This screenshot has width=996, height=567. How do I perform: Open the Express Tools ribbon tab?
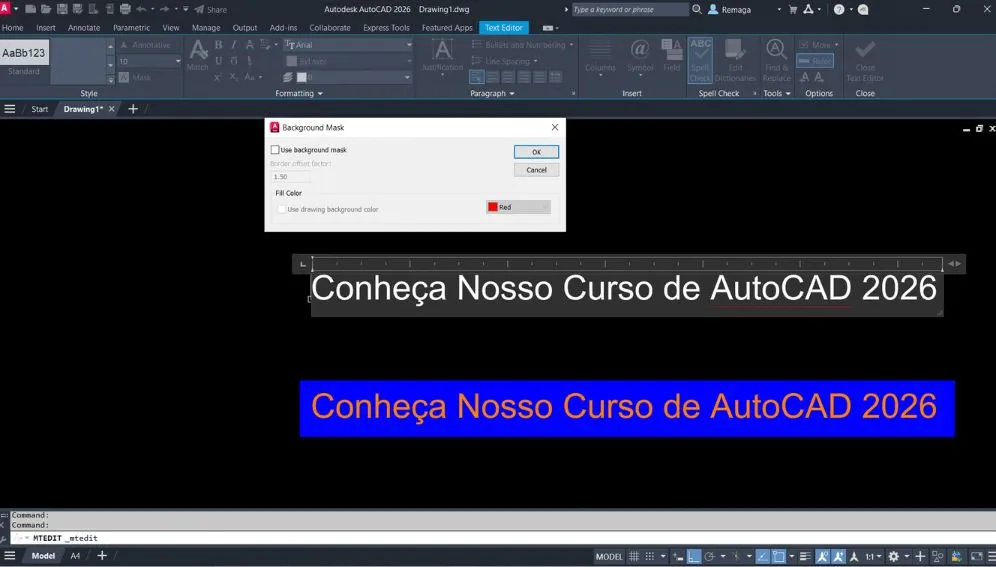(x=386, y=28)
